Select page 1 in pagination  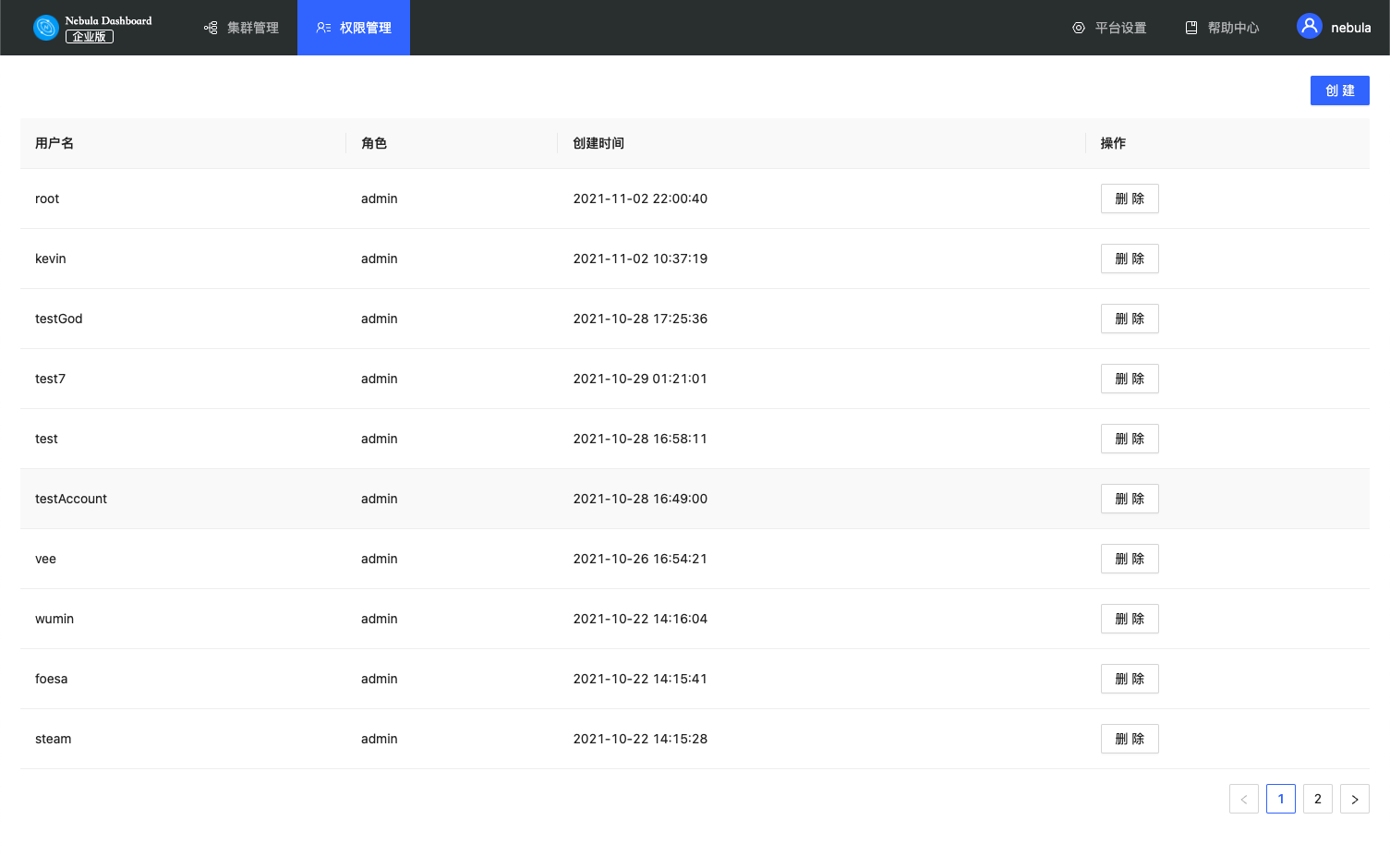point(1280,799)
